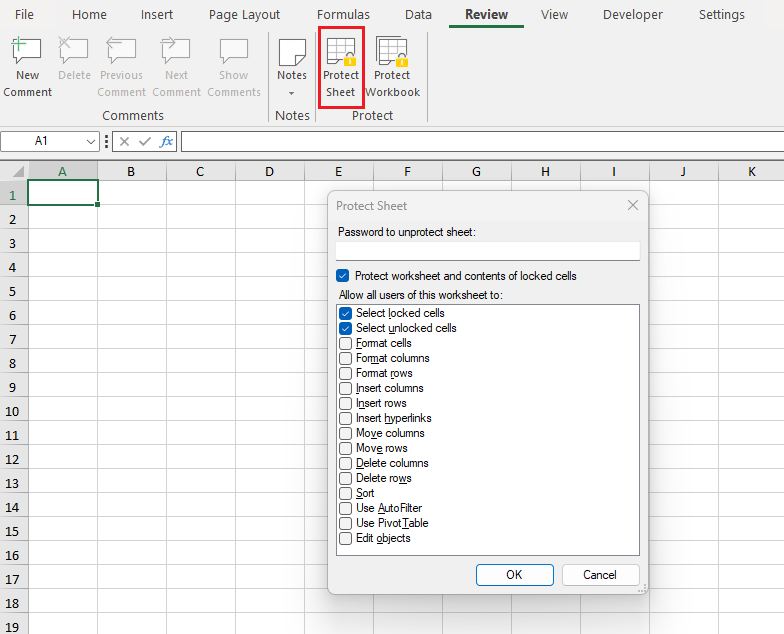Screen dimensions: 784x634
Task: Click the formula bar cancel X icon
Action: click(124, 142)
